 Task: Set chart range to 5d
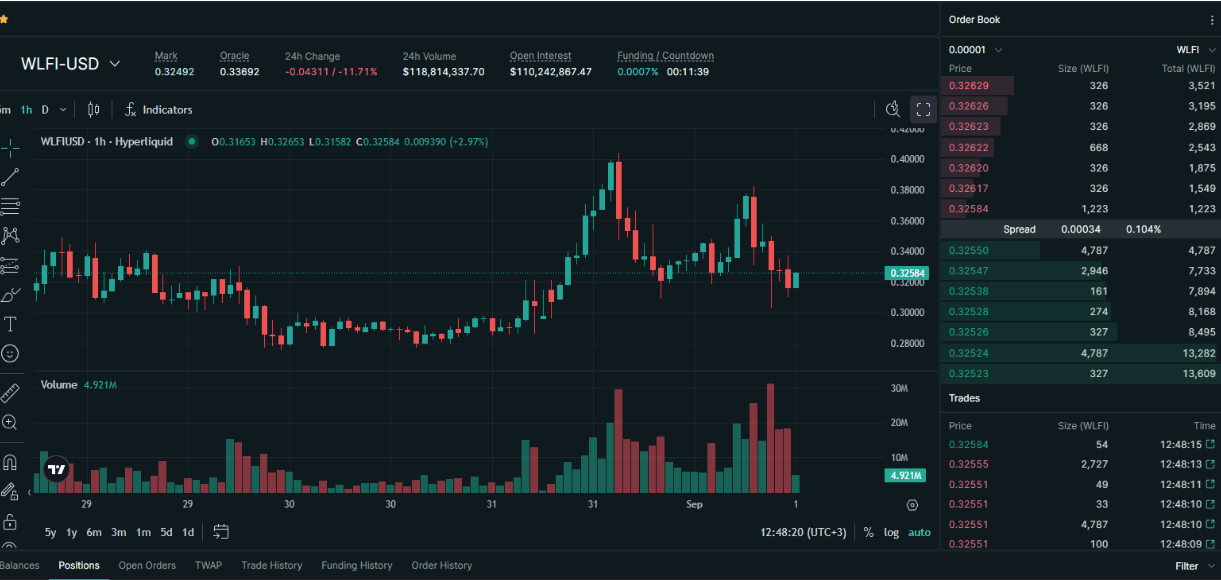point(167,532)
